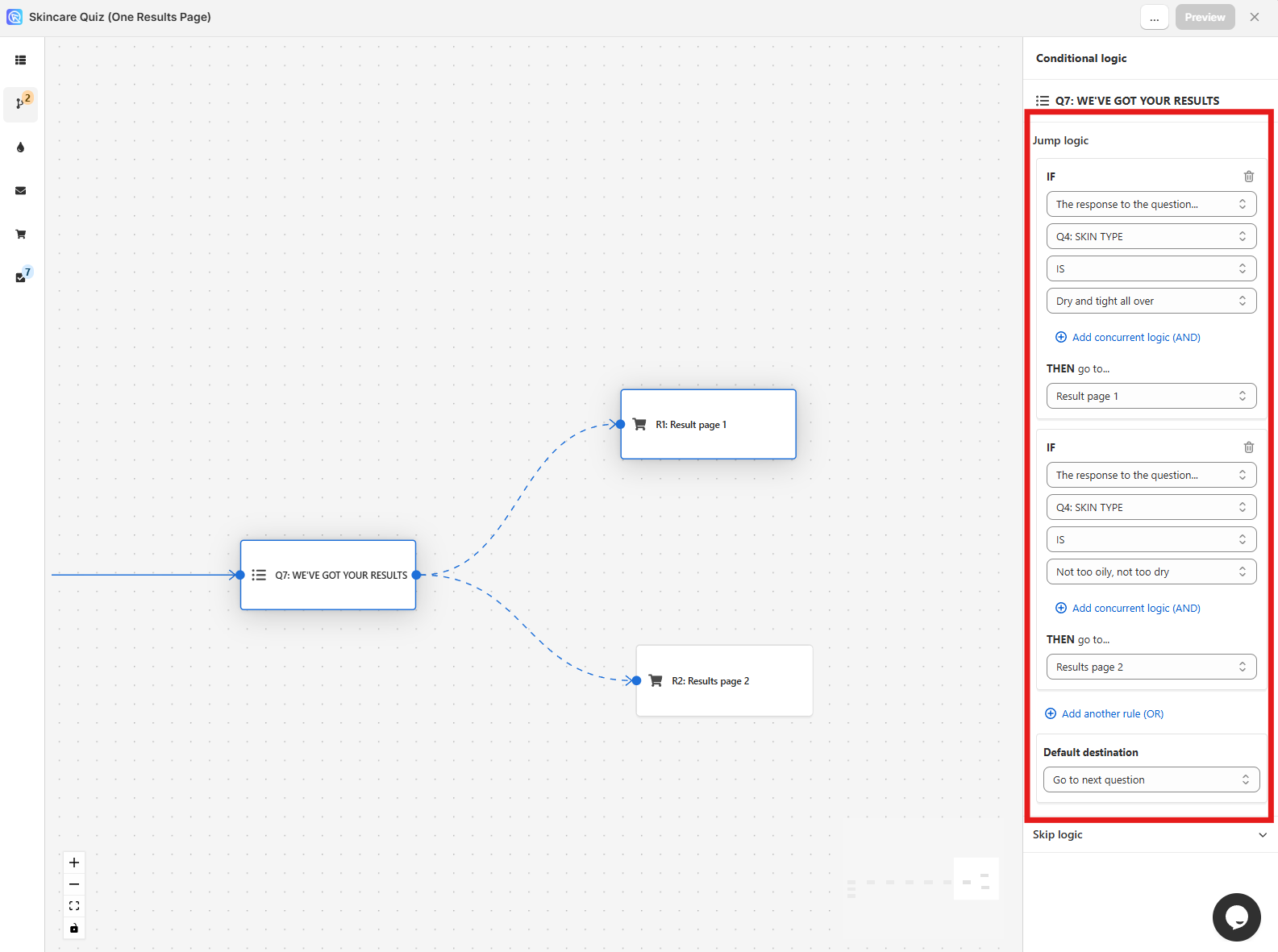
Task: Add concurrent logic (AND) to second rule
Action: point(1128,608)
